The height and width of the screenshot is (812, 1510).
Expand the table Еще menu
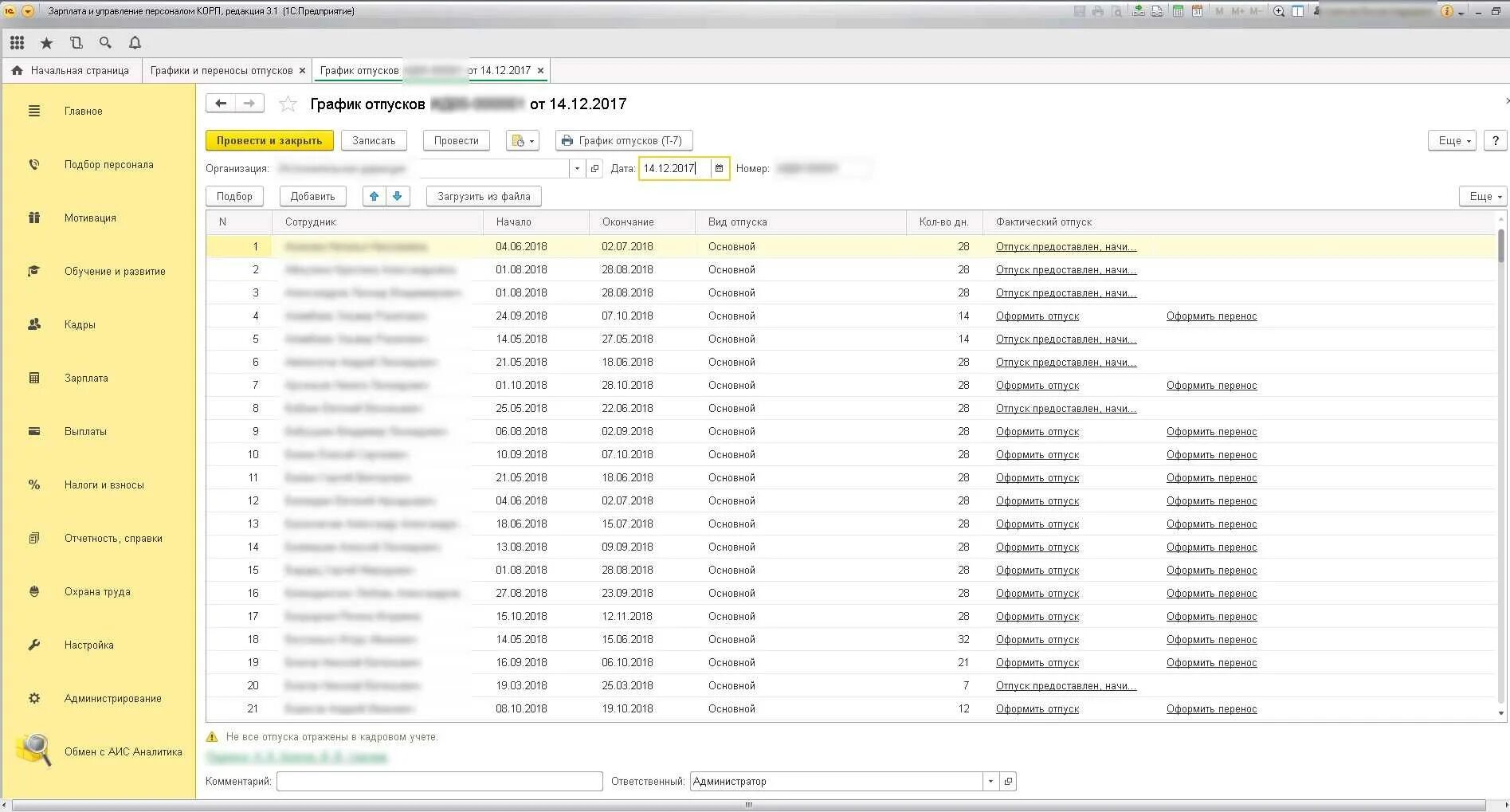[1483, 196]
